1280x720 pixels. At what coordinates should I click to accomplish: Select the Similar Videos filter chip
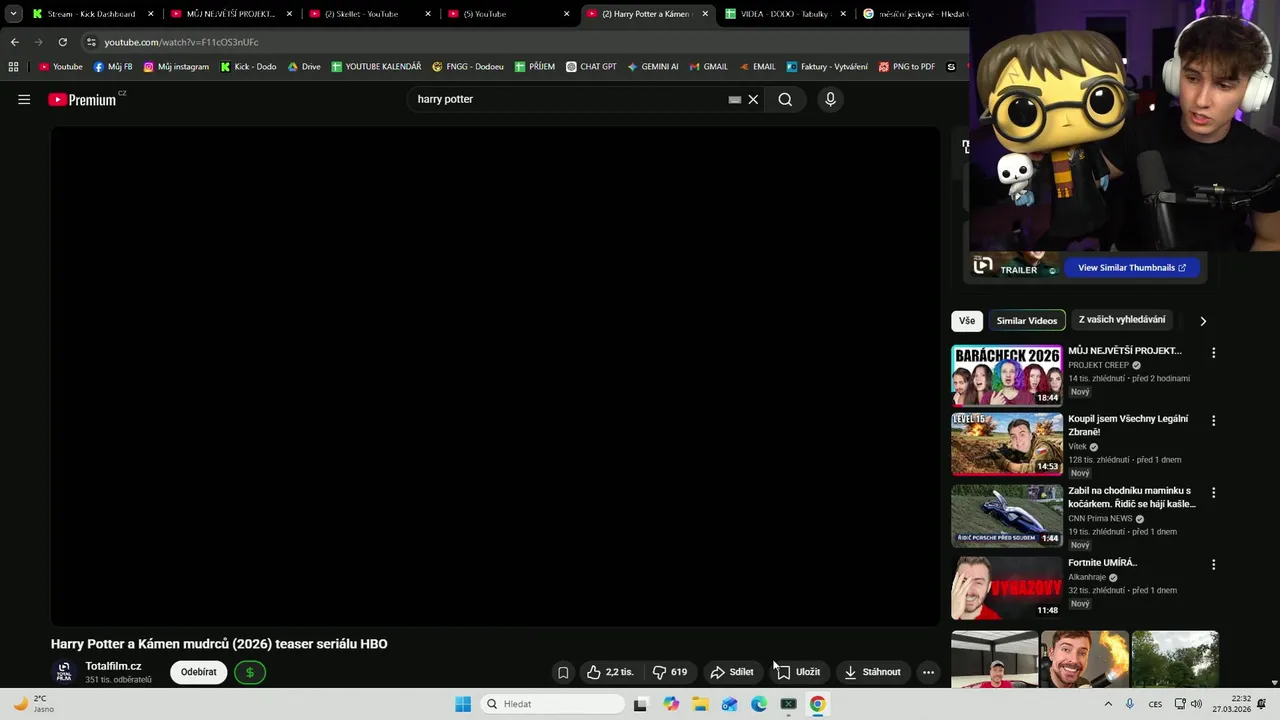(x=1027, y=321)
